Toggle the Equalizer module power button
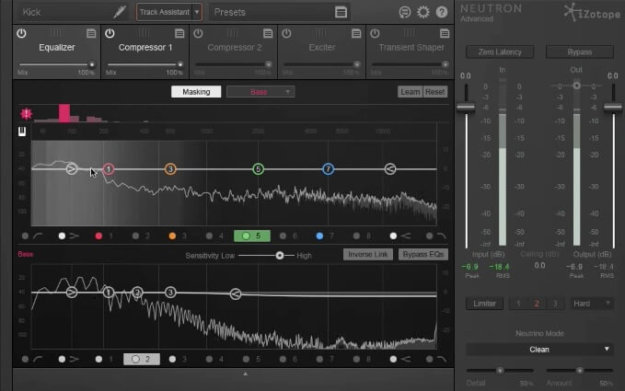The height and width of the screenshot is (391, 625). point(22,33)
